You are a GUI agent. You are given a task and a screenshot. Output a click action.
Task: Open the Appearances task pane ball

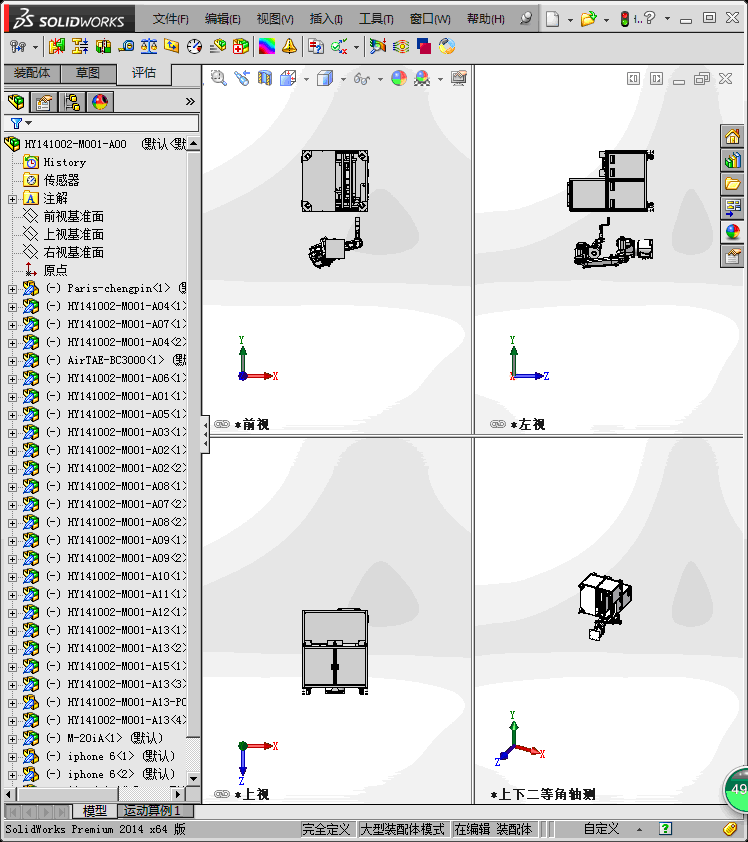733,232
